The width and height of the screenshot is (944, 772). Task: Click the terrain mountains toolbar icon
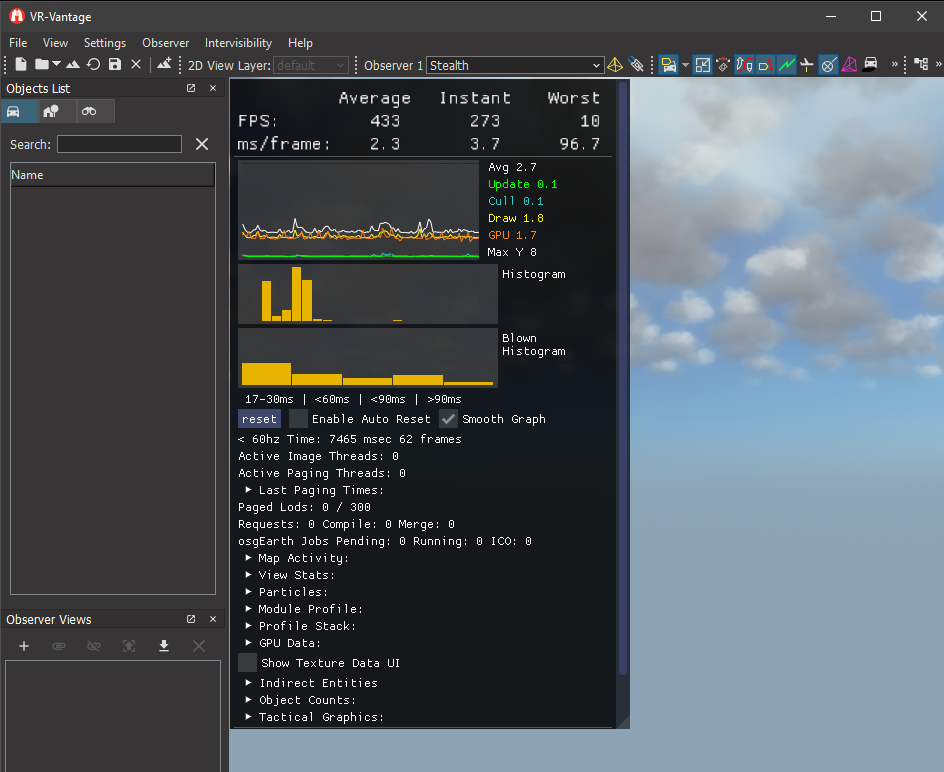coord(73,64)
